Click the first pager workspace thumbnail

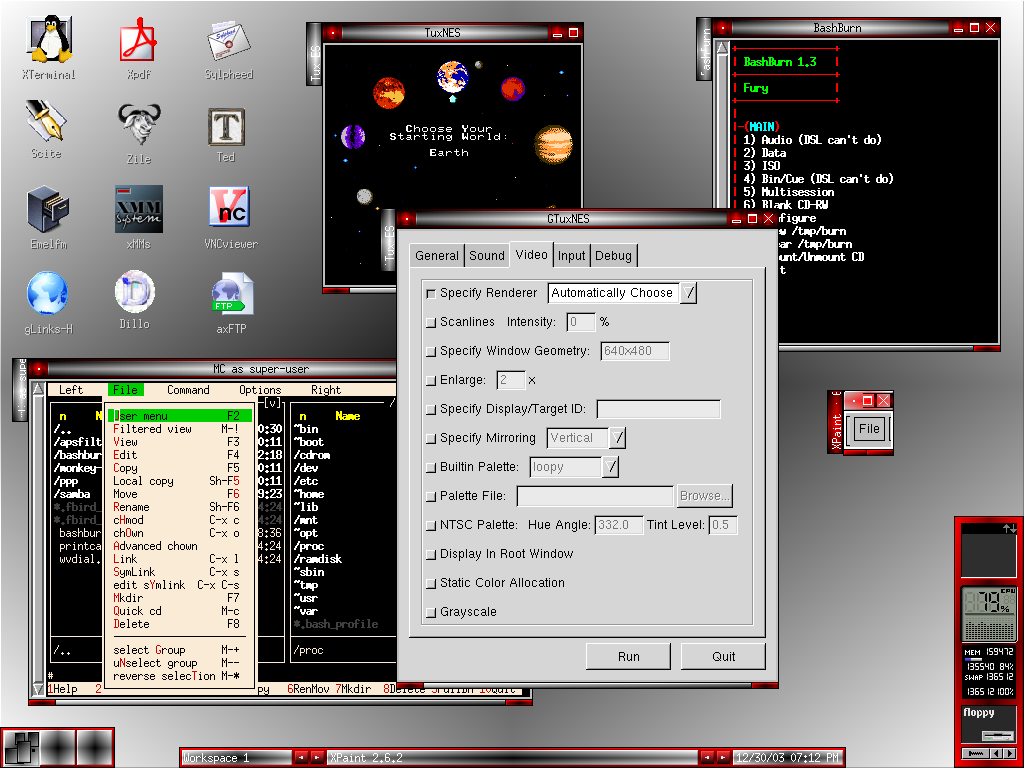[22, 748]
